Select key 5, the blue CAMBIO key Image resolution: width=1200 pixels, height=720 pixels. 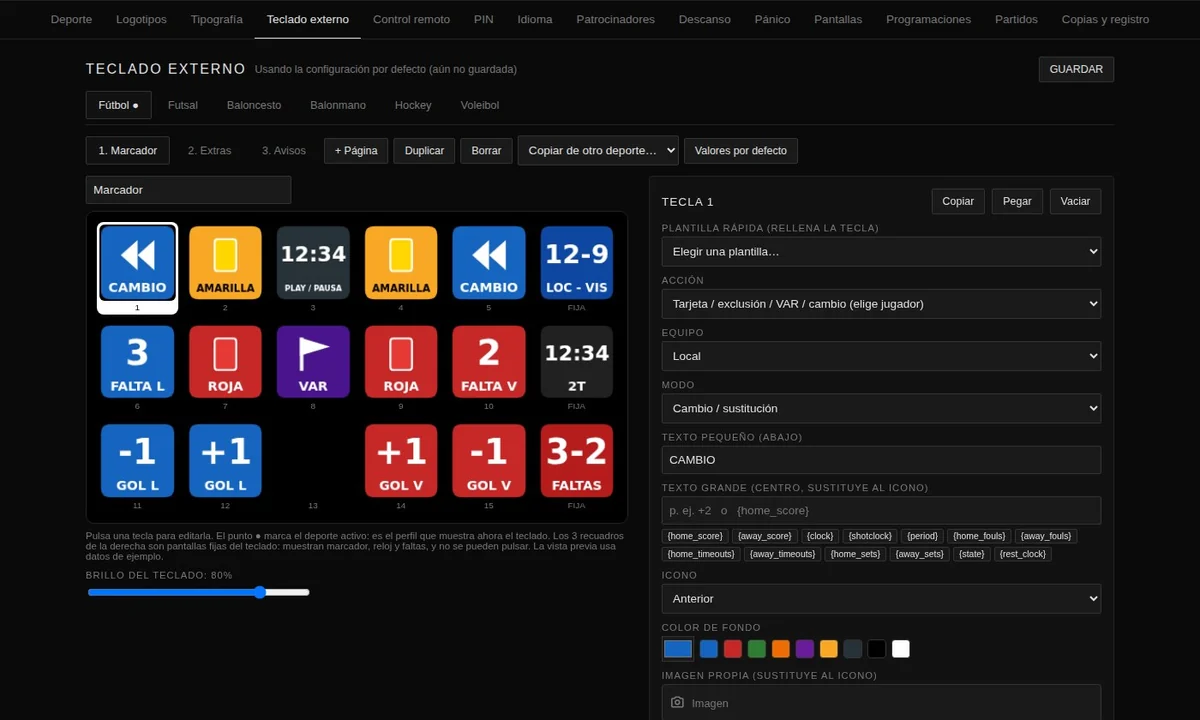[489, 263]
